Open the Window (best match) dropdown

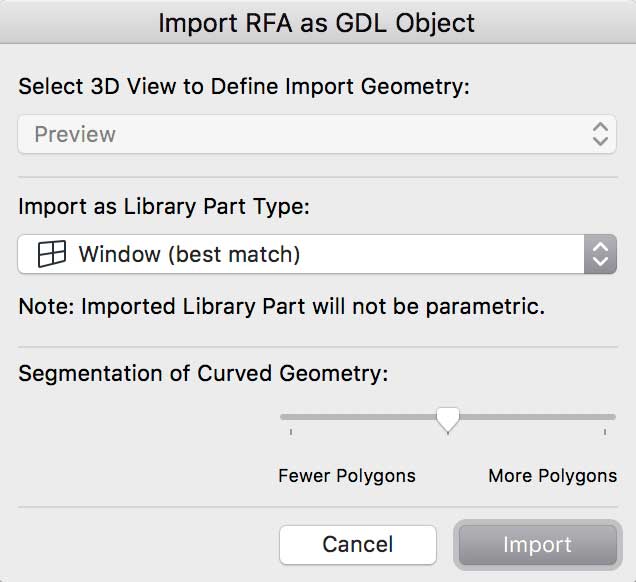tap(300, 254)
